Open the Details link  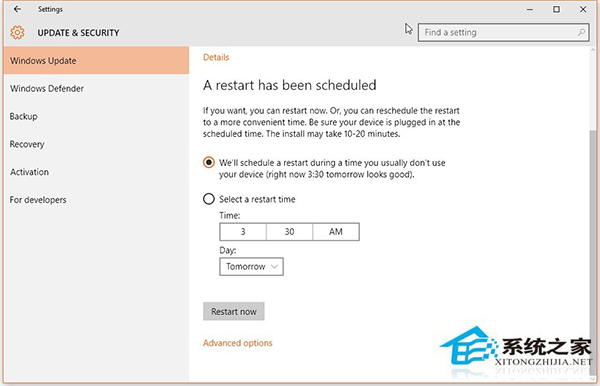[216, 57]
